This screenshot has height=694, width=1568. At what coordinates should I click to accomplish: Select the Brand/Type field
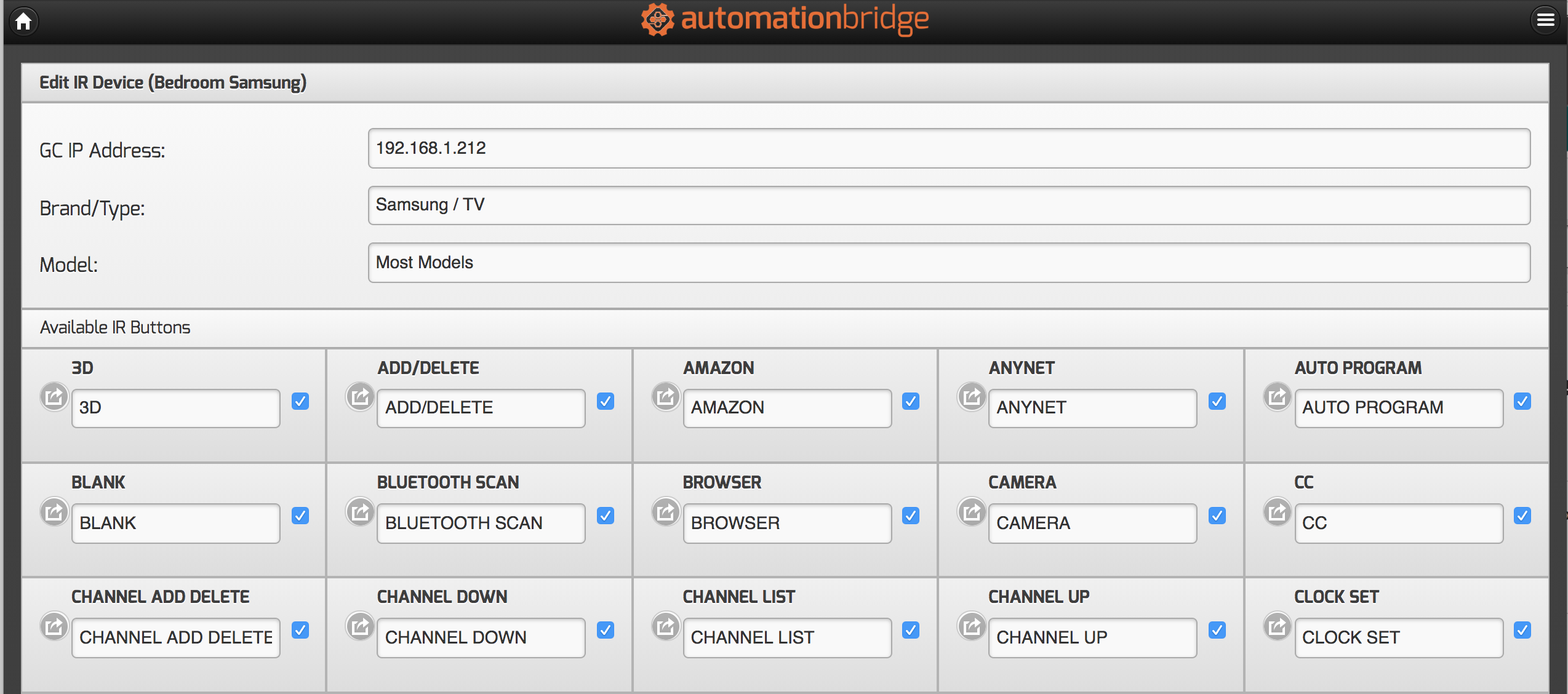(949, 205)
